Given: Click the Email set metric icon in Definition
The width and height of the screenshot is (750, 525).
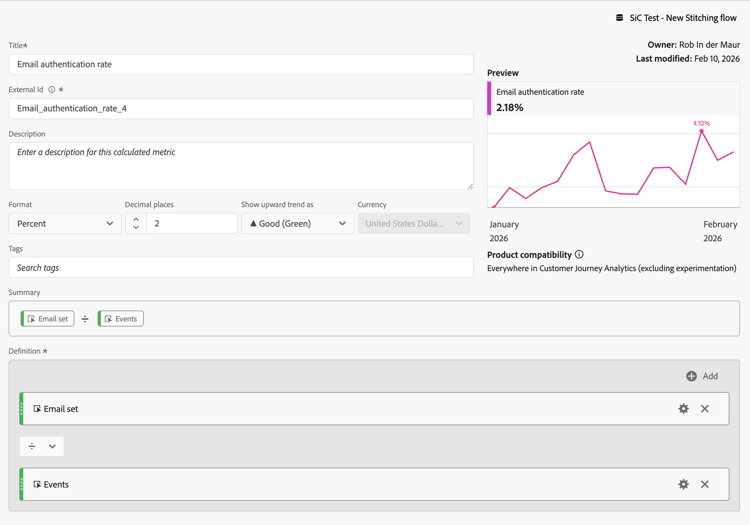Looking at the screenshot, I should (37, 409).
